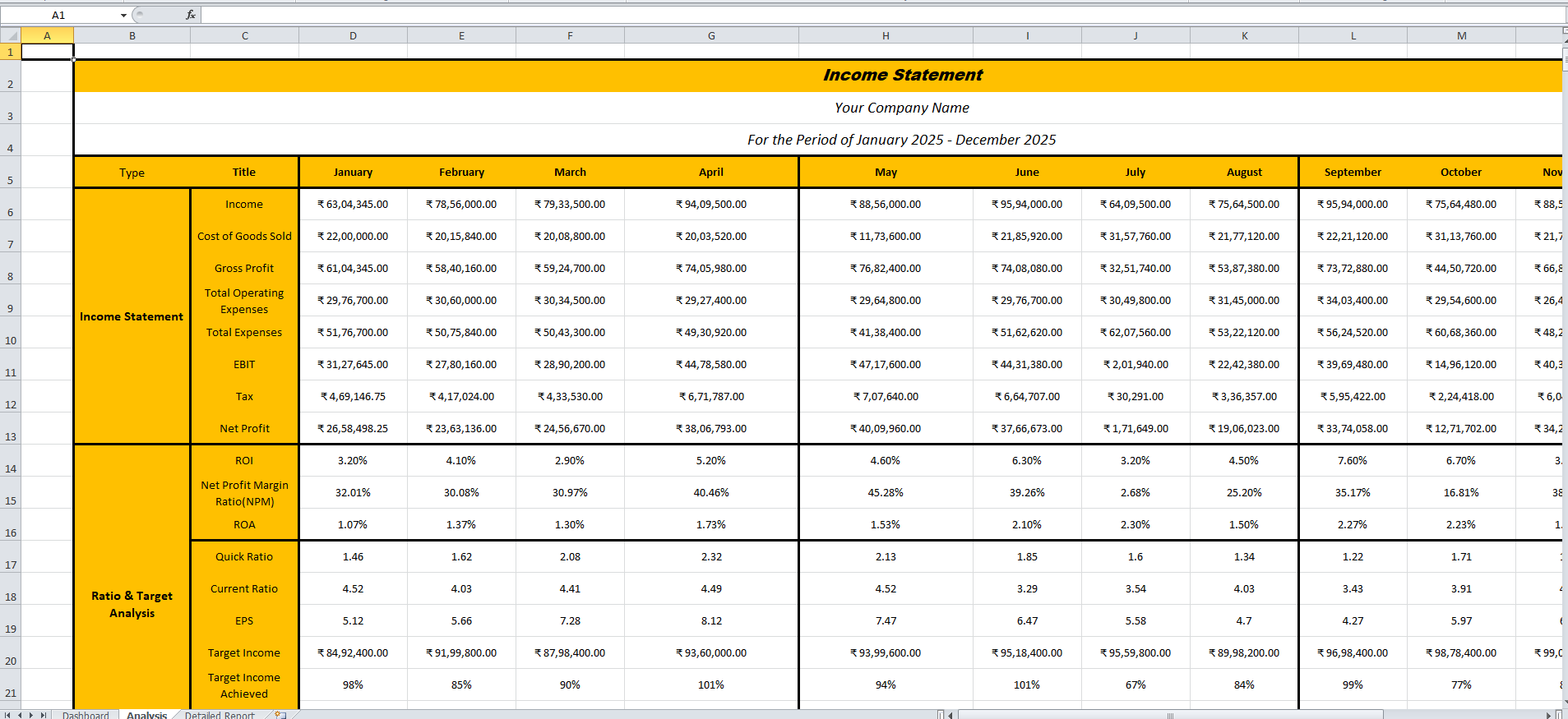The image size is (1568, 719).
Task: Click the Target Income Achieved label
Action: click(x=244, y=685)
